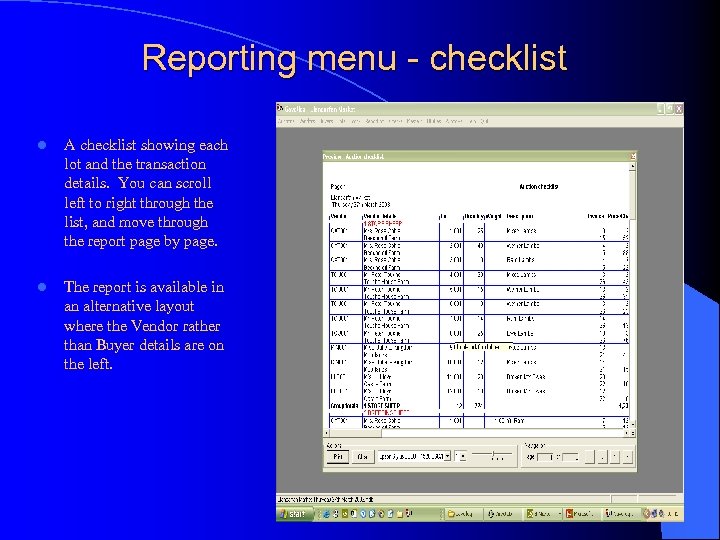Minimize the main application window
The height and width of the screenshot is (540, 720).
pos(661,109)
